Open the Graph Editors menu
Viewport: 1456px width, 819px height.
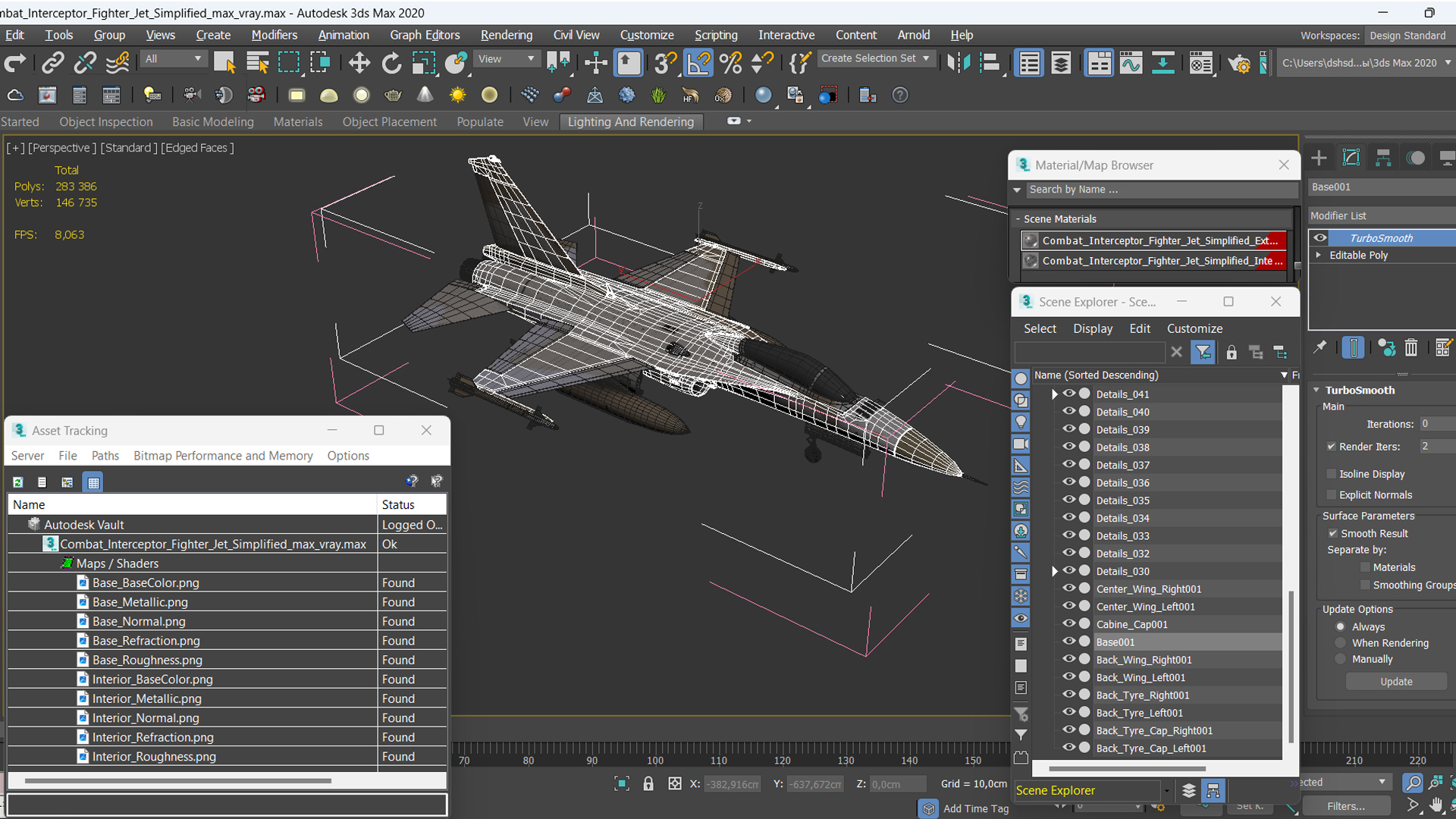(425, 35)
